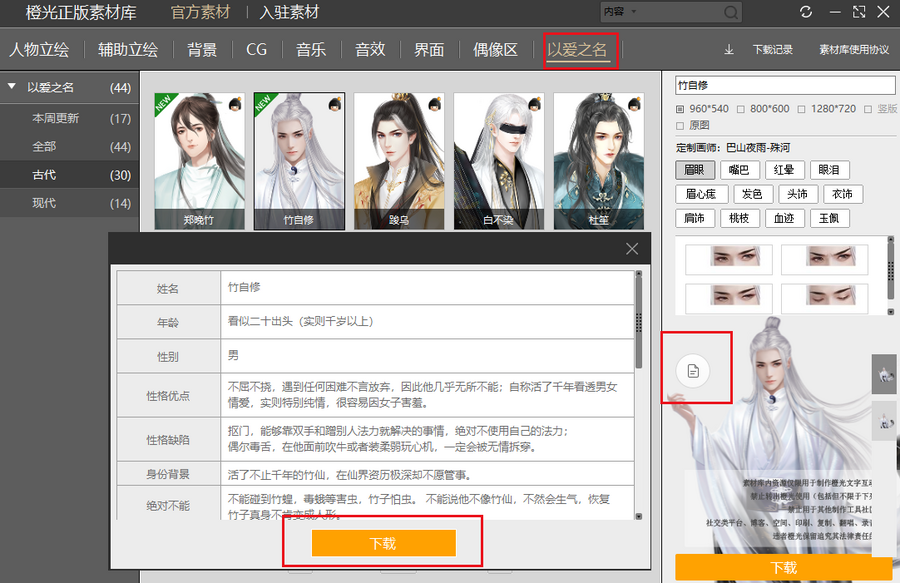Select second pose thumbnail on right edge
The image size is (900, 583).
(886, 422)
